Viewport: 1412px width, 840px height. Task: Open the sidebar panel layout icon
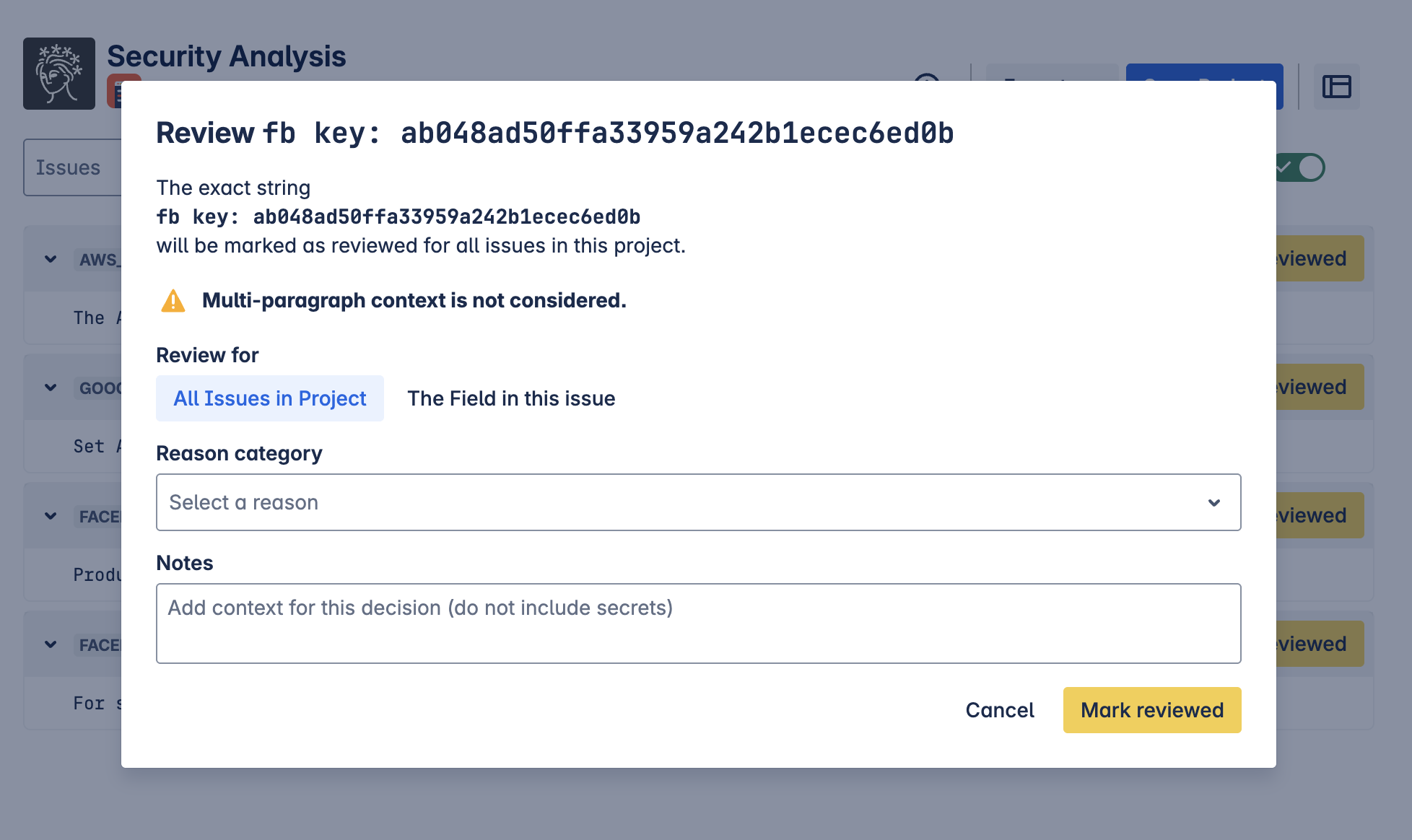[x=1336, y=87]
